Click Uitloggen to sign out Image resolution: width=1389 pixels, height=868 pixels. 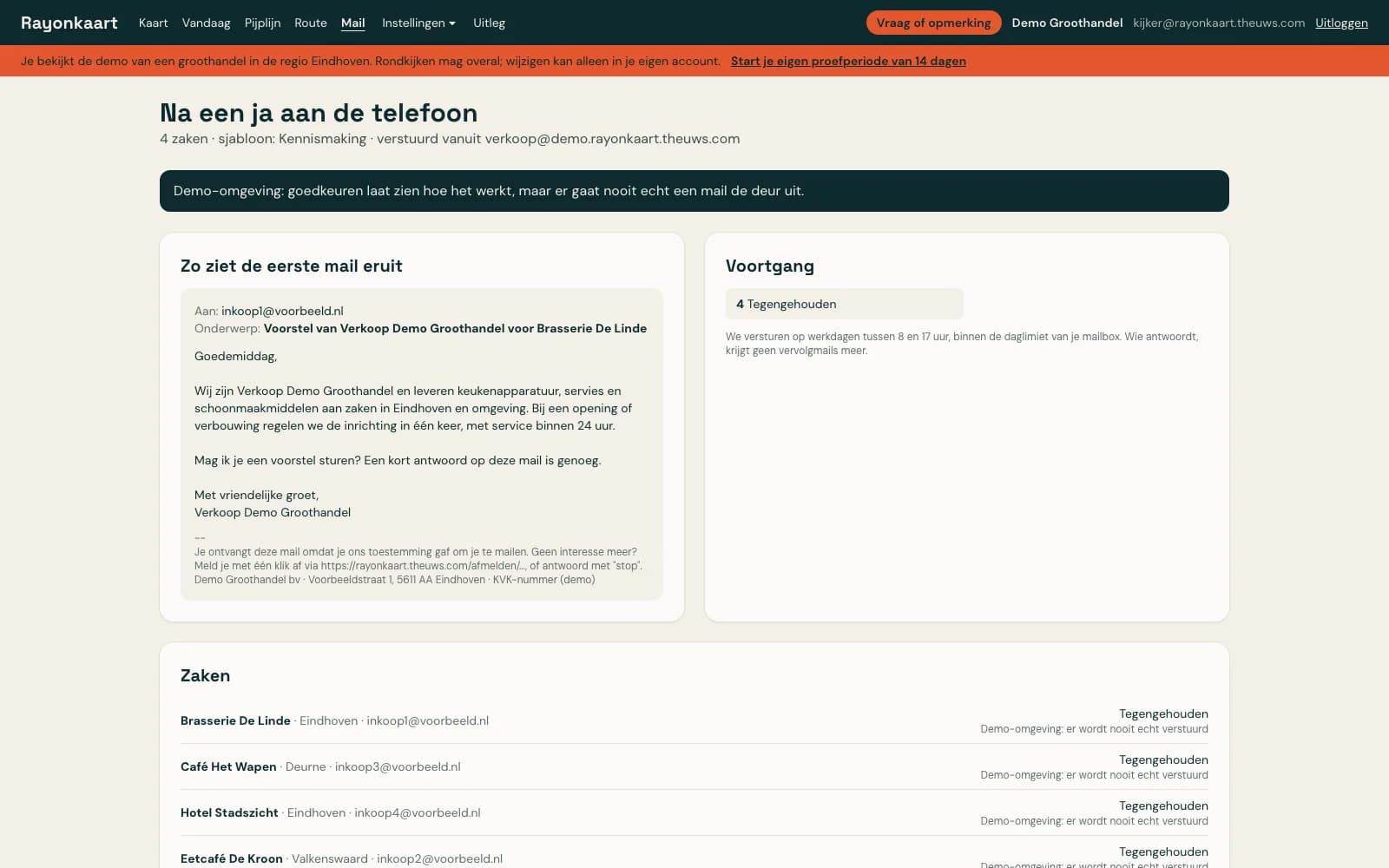(1341, 23)
